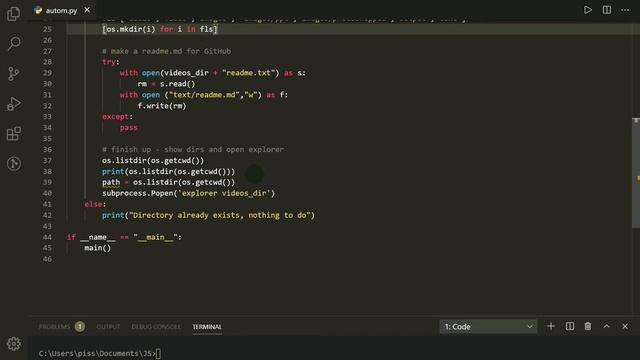The height and width of the screenshot is (360, 640).
Task: Close the autom.py editor tab
Action: [x=87, y=10]
